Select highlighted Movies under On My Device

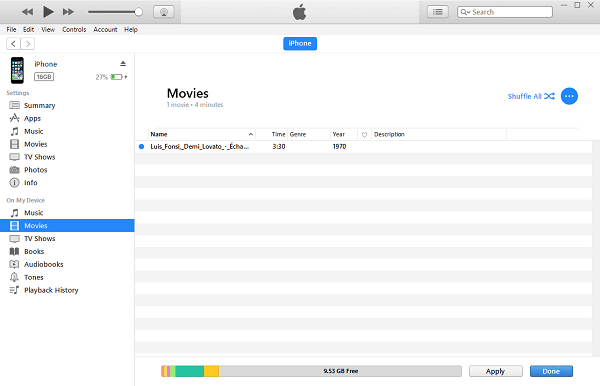tap(67, 226)
